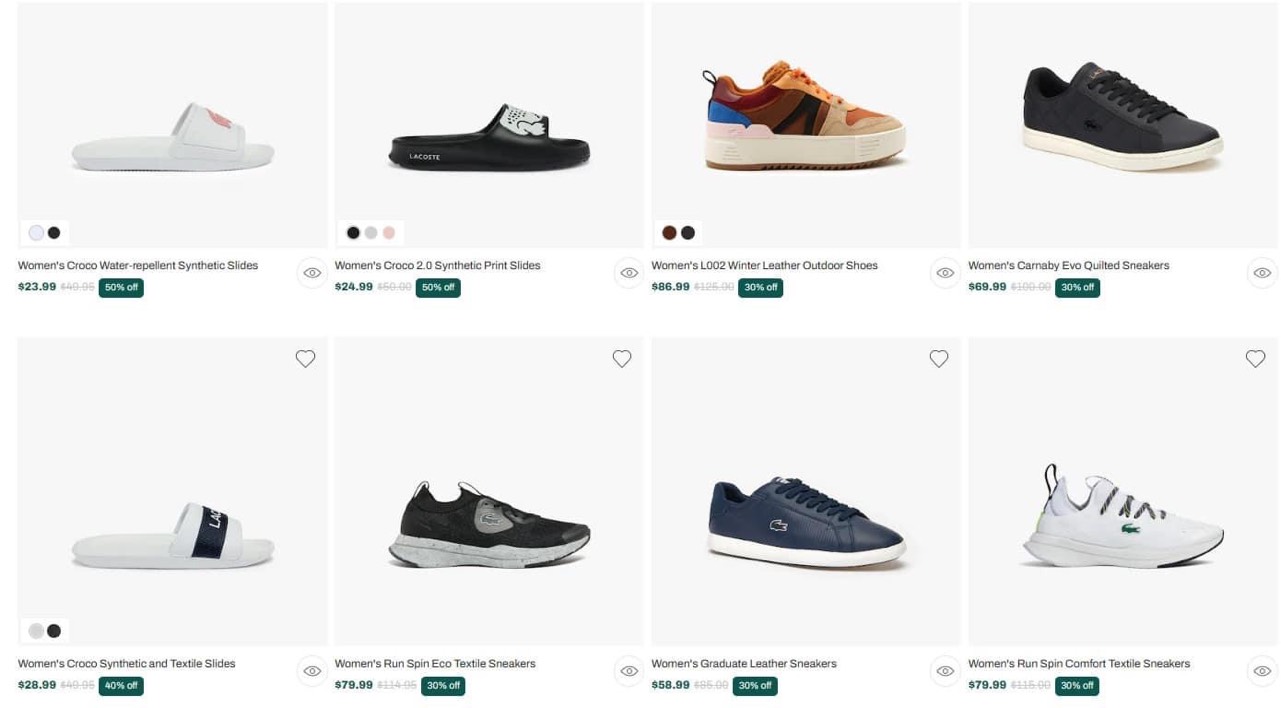Select black swatch for Croco Synthetic Textile Slides
The height and width of the screenshot is (708, 1281).
pos(54,631)
